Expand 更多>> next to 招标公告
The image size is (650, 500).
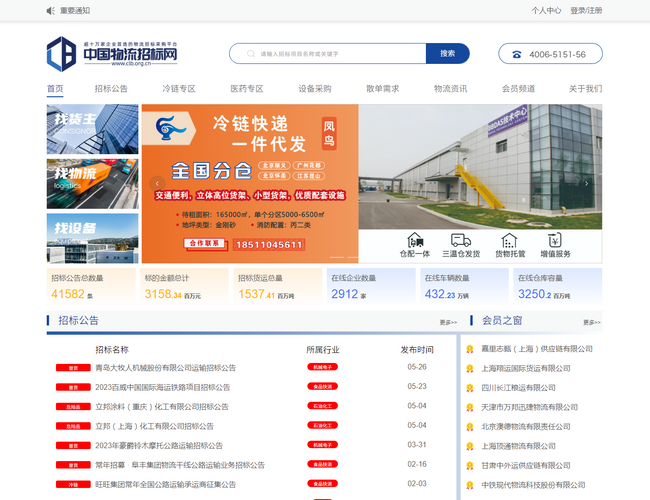(448, 322)
